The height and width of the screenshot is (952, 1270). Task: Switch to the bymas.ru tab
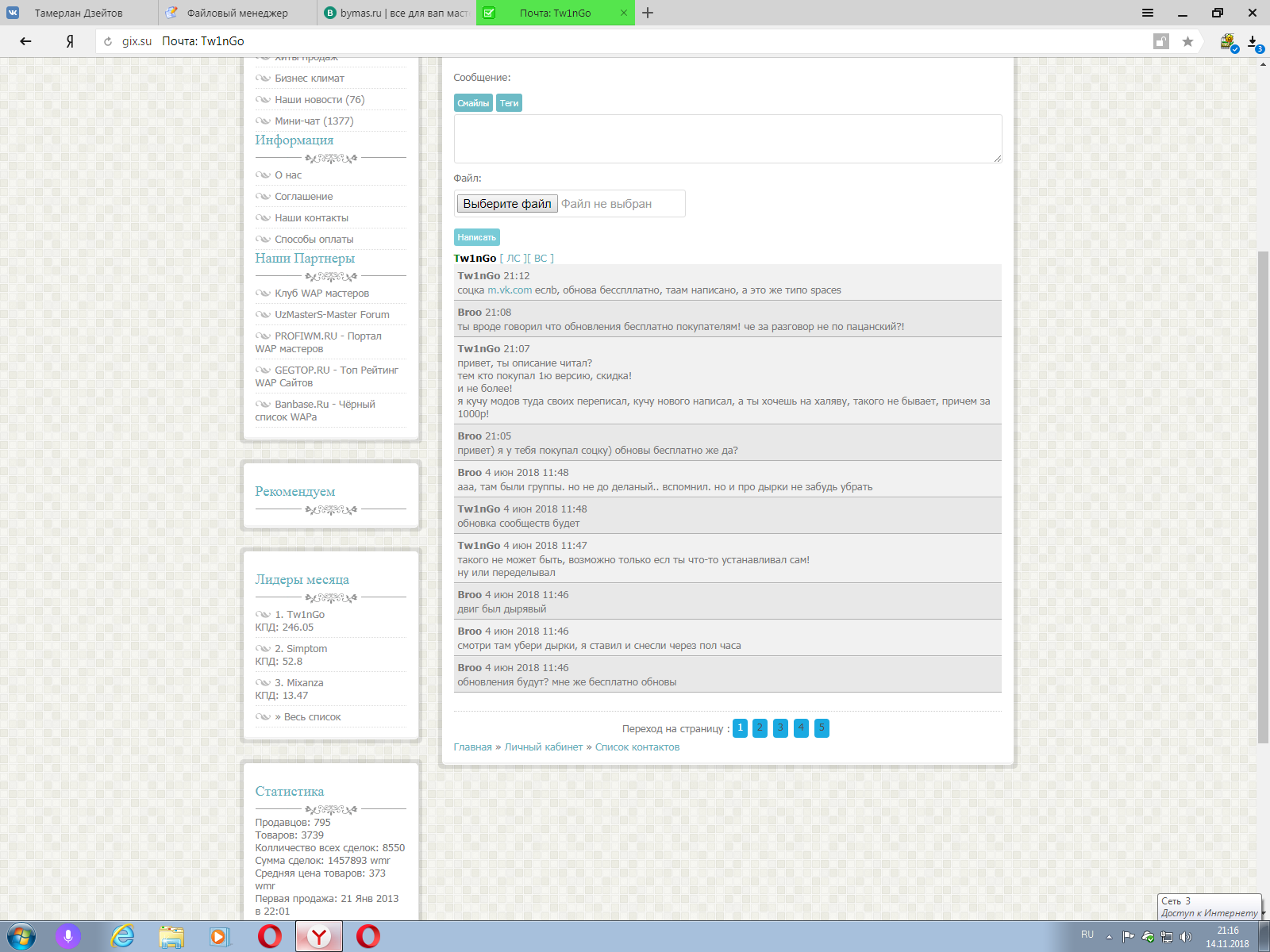397,13
